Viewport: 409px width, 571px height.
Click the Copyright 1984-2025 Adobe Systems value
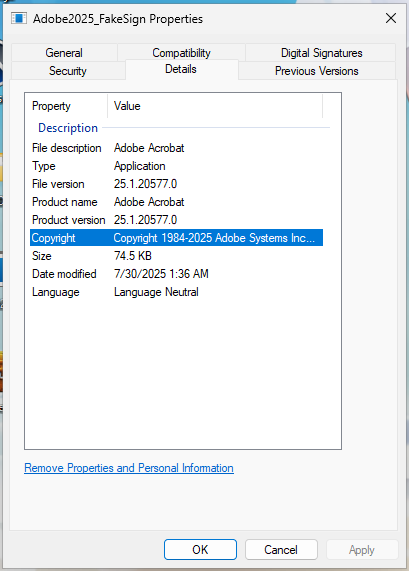[x=214, y=238]
